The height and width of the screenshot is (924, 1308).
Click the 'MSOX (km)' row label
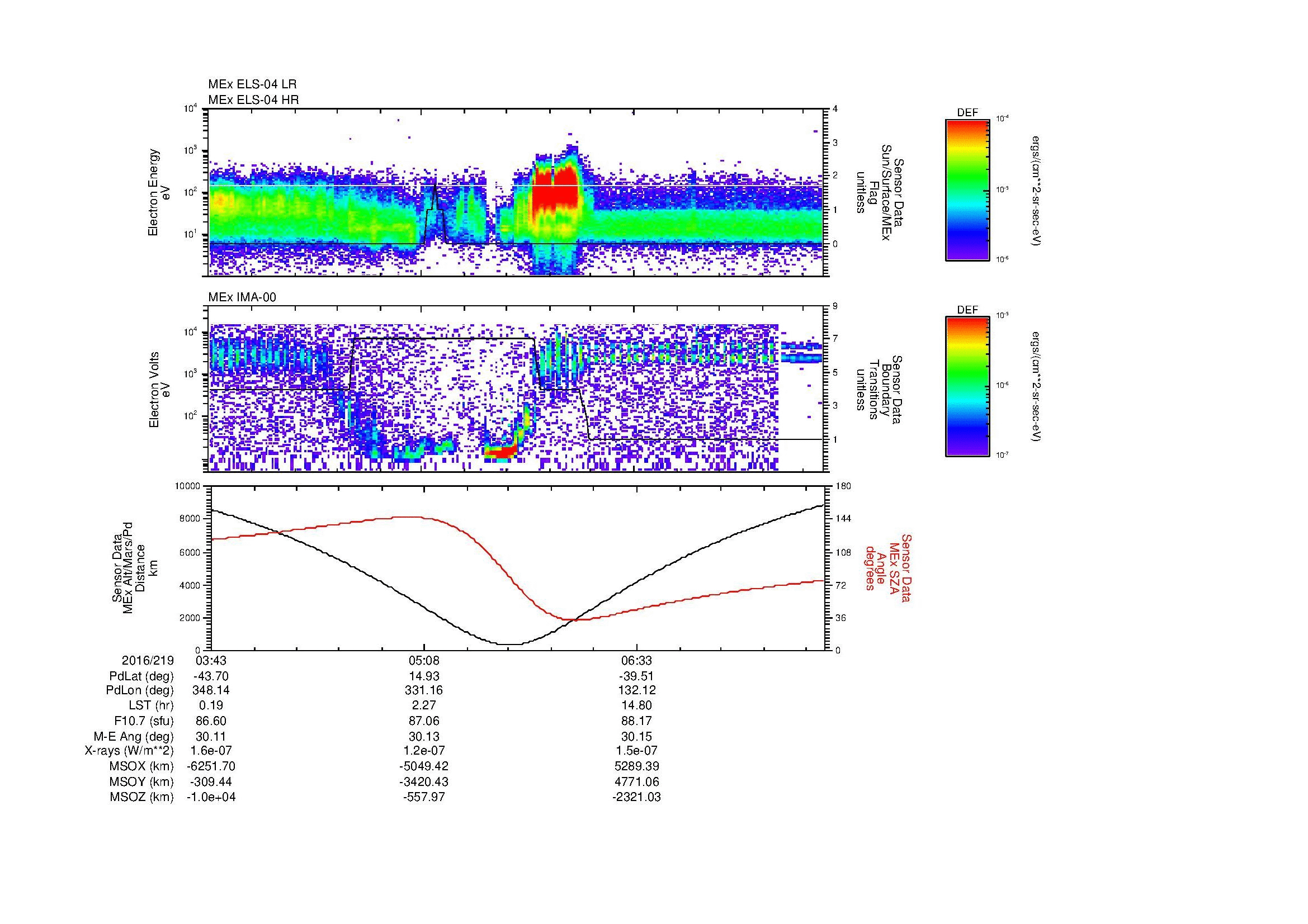pyautogui.click(x=141, y=766)
